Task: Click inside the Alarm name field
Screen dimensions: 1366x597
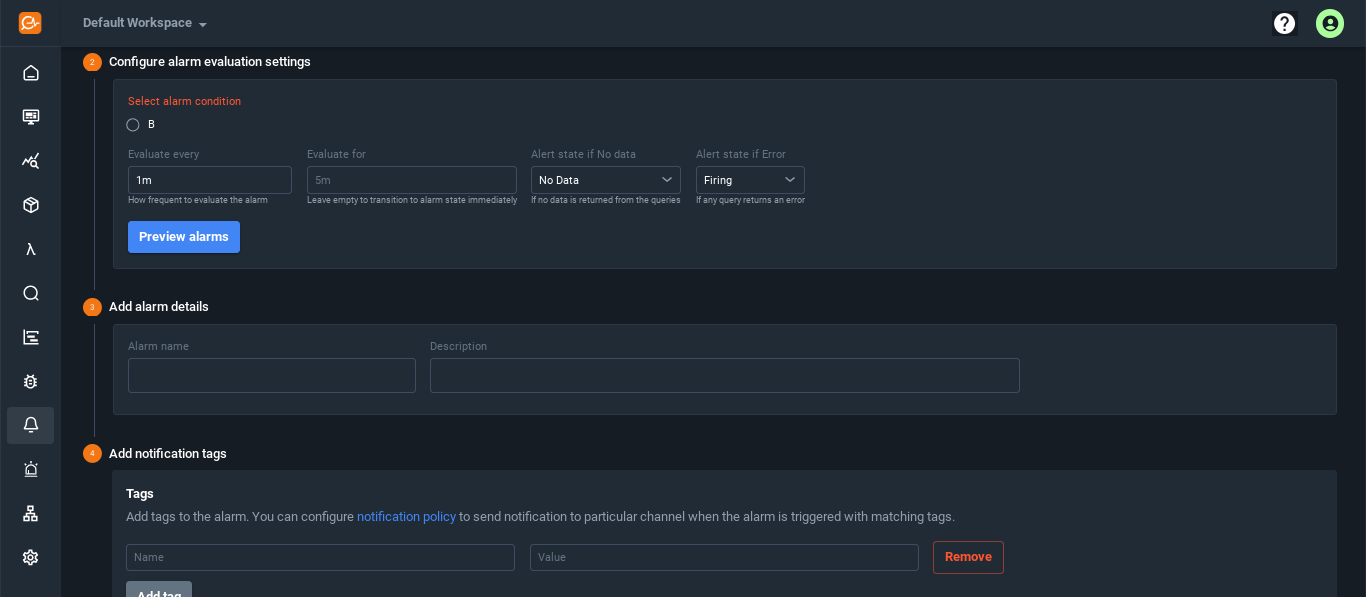Action: tap(271, 375)
